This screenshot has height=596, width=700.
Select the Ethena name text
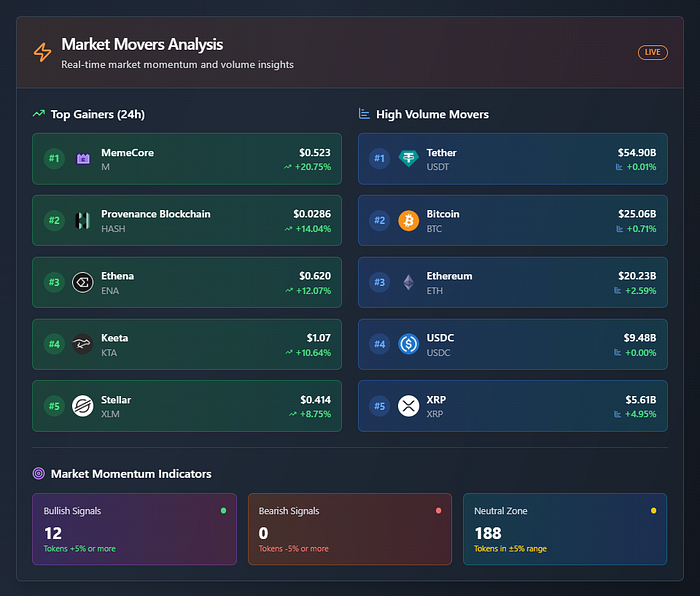coord(117,276)
